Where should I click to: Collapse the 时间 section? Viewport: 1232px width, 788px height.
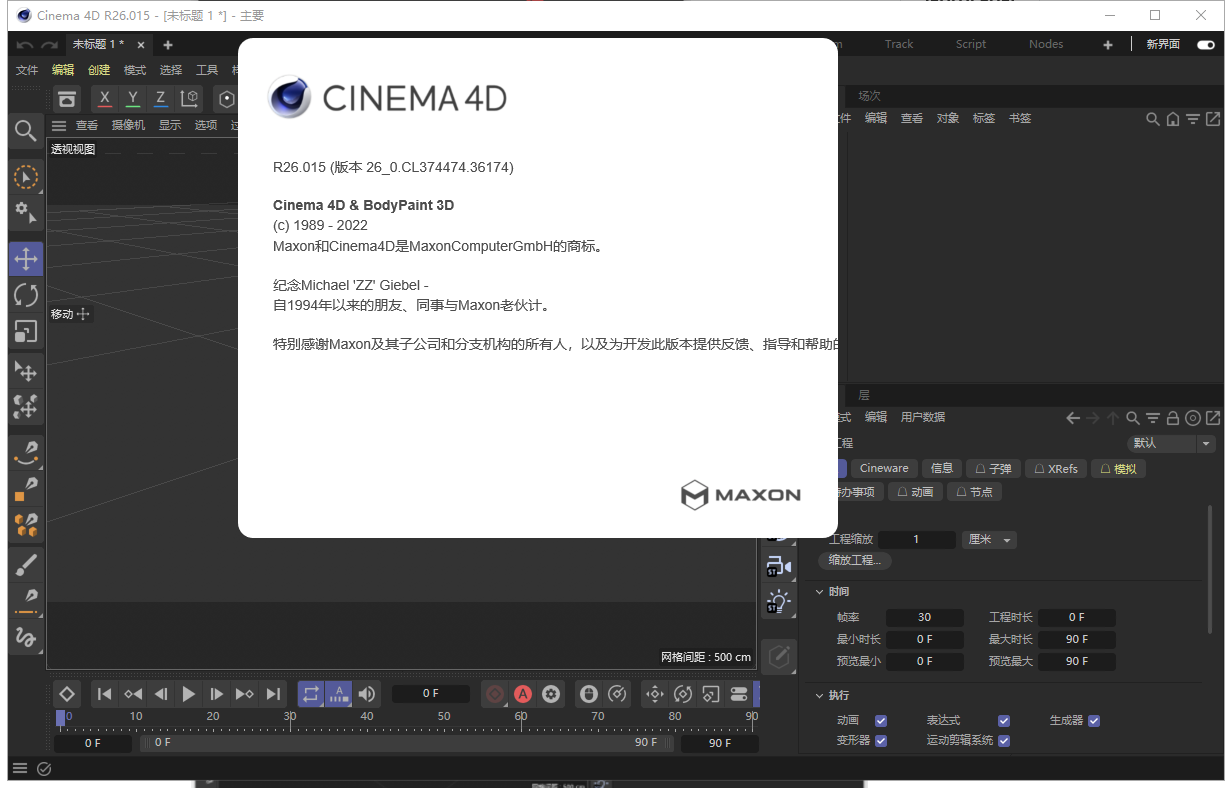coord(820,591)
